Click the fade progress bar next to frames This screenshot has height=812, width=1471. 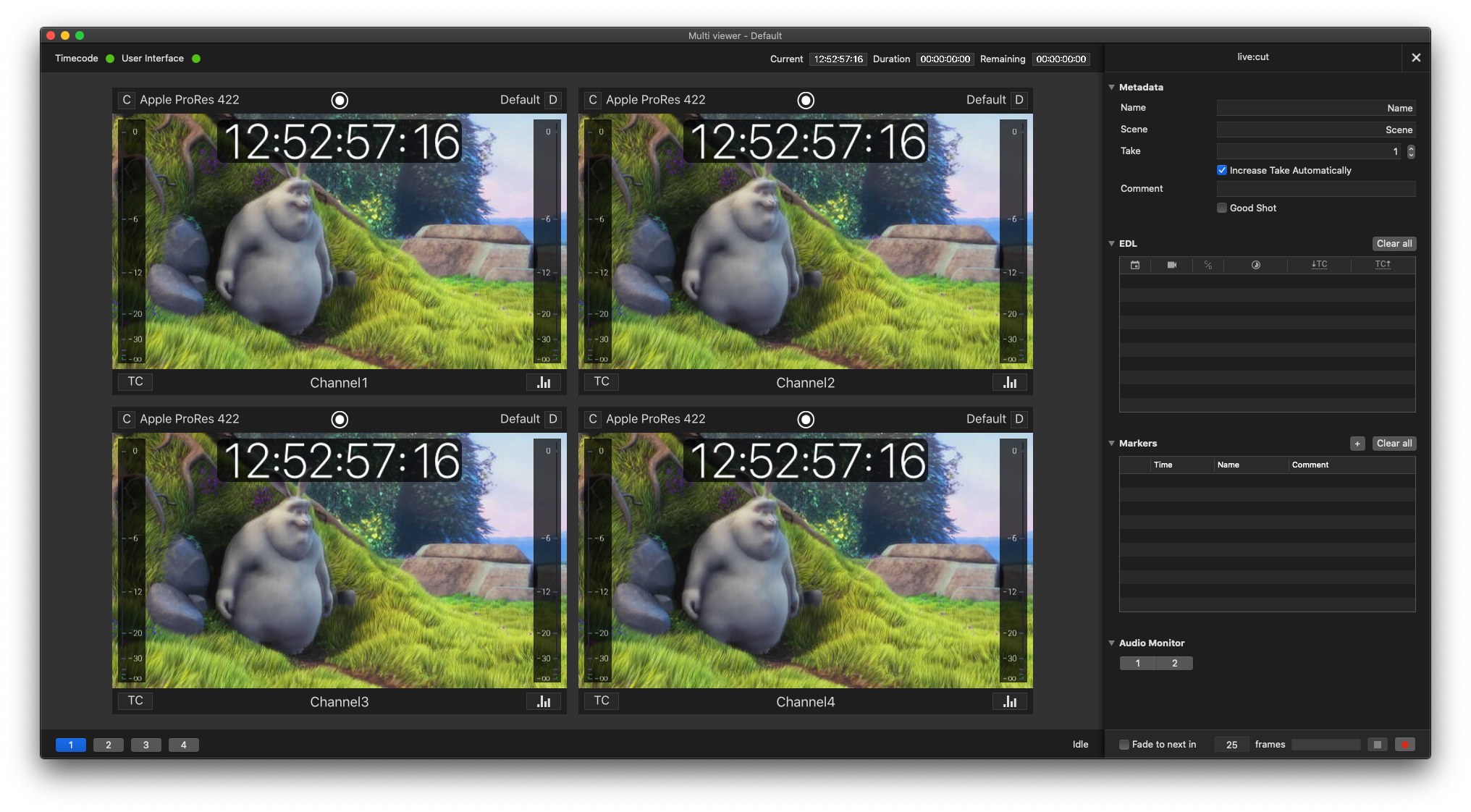(x=1326, y=745)
